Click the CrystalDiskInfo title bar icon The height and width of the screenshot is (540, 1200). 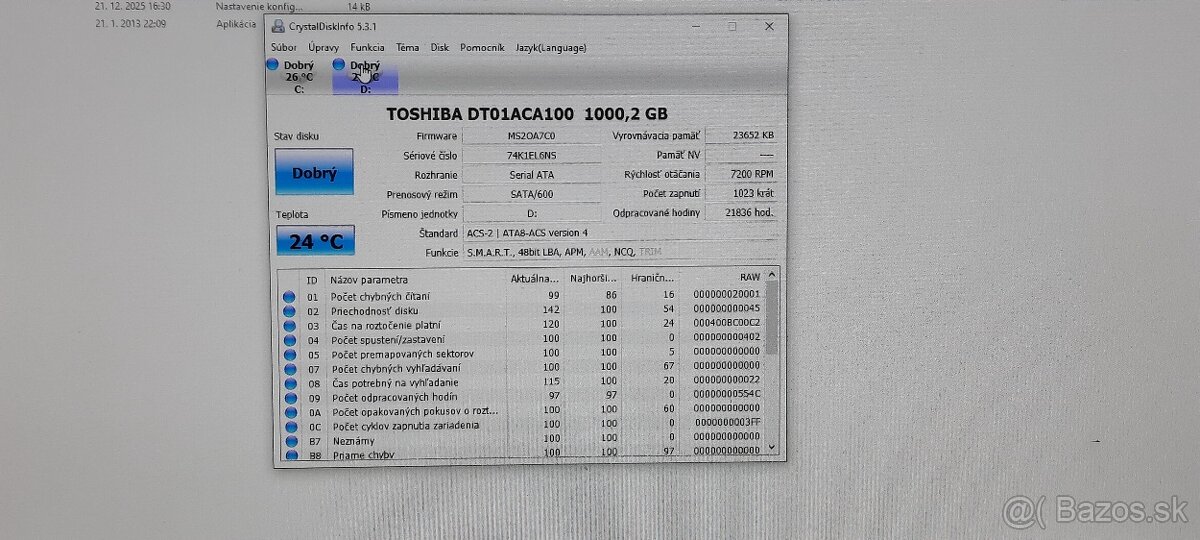(x=278, y=26)
